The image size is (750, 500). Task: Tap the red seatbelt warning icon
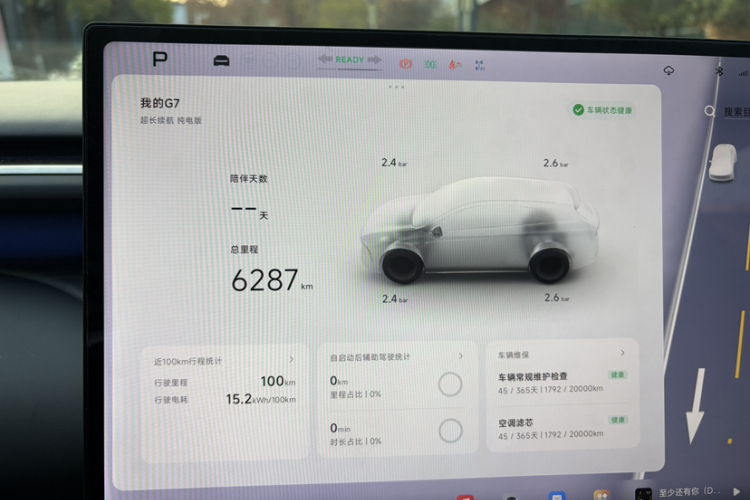coord(454,65)
